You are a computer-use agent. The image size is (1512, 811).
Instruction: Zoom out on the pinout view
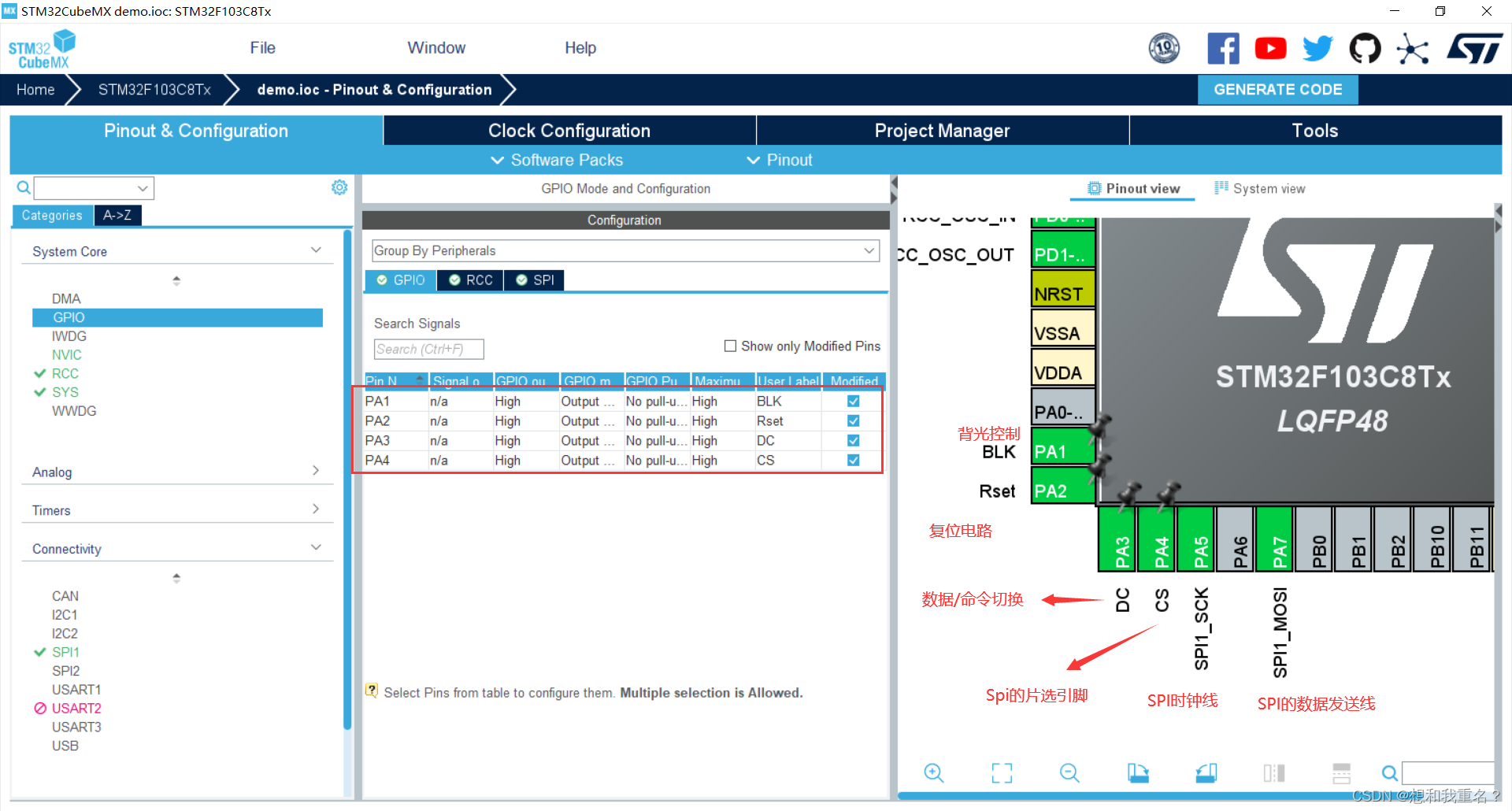pyautogui.click(x=1069, y=773)
